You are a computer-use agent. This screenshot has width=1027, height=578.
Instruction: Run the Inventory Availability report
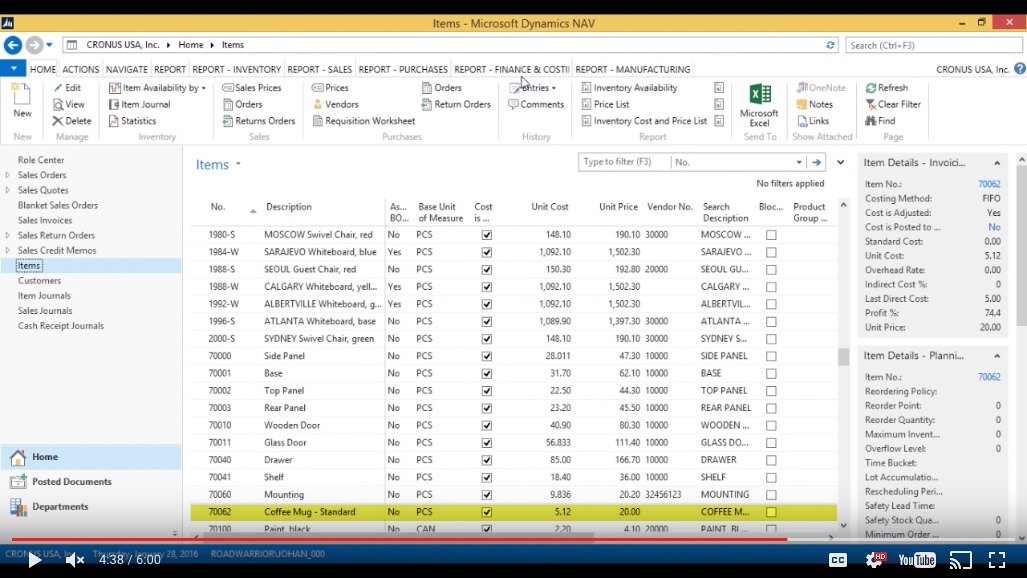tap(629, 88)
